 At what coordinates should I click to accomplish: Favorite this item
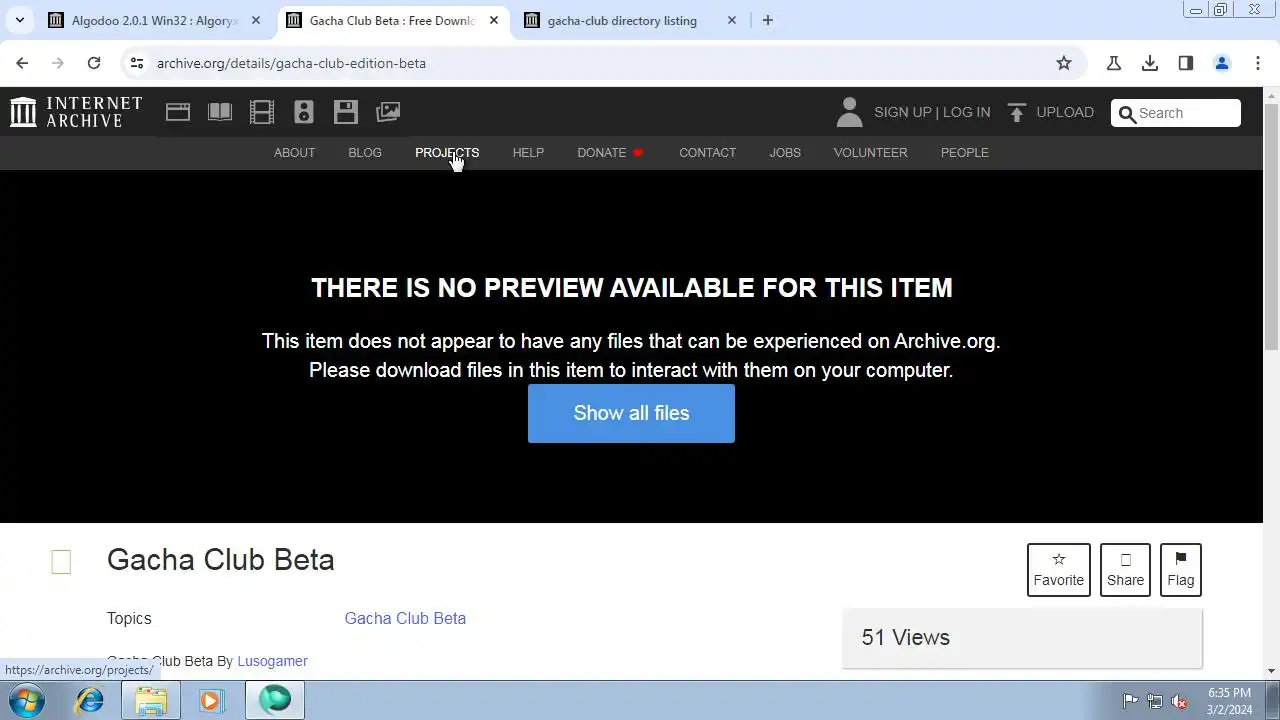[x=1058, y=570]
